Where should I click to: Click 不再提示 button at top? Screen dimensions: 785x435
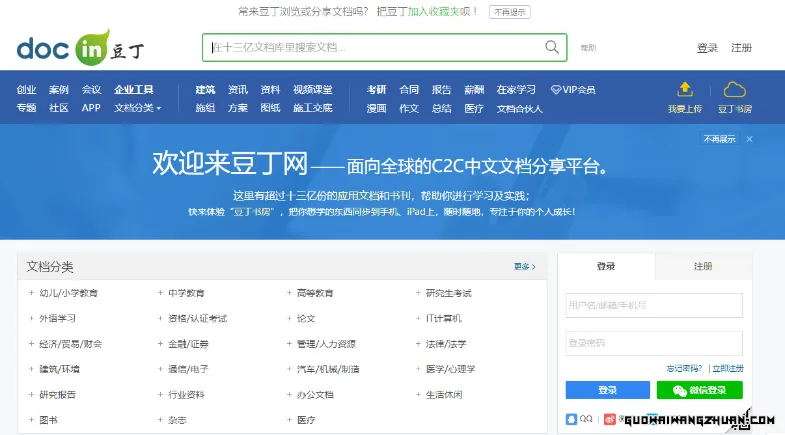(510, 12)
